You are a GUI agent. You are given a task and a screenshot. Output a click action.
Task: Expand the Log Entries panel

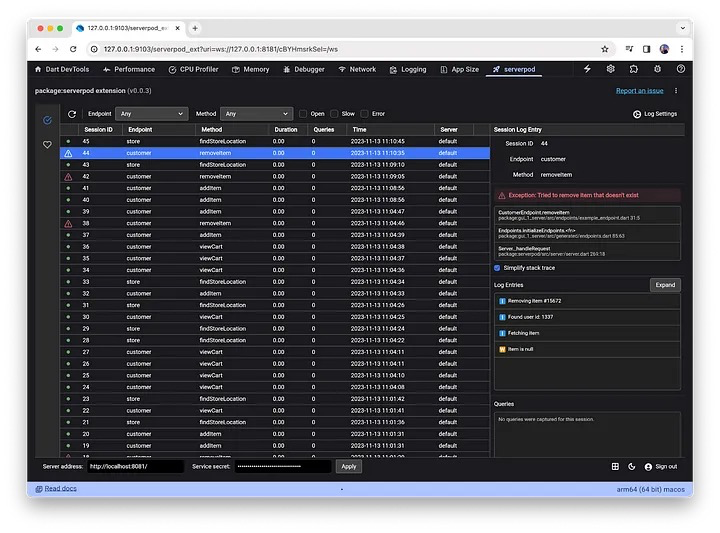[665, 285]
